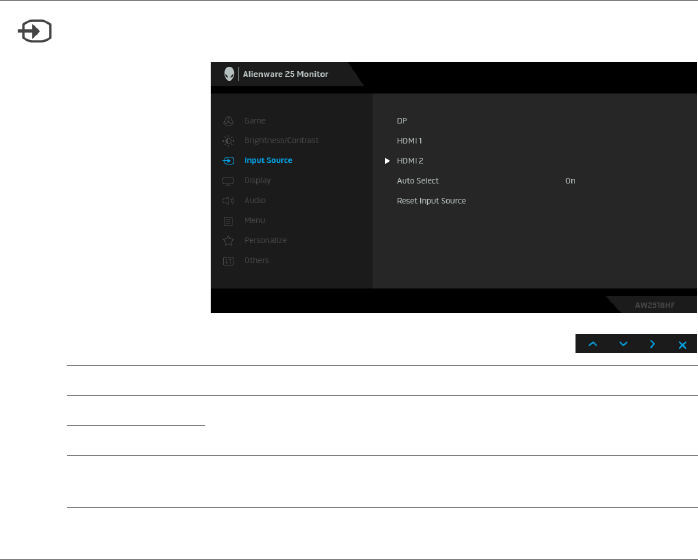Toggle the Auto Select option
698x560 pixels.
click(418, 181)
